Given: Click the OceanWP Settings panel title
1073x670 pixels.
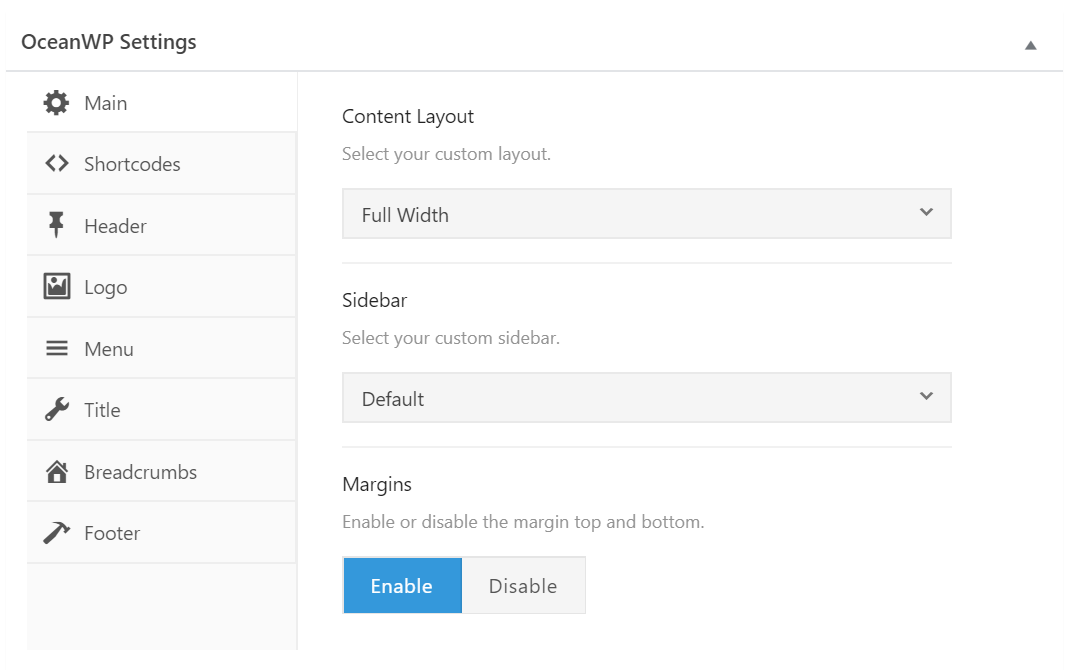Looking at the screenshot, I should pyautogui.click(x=109, y=42).
